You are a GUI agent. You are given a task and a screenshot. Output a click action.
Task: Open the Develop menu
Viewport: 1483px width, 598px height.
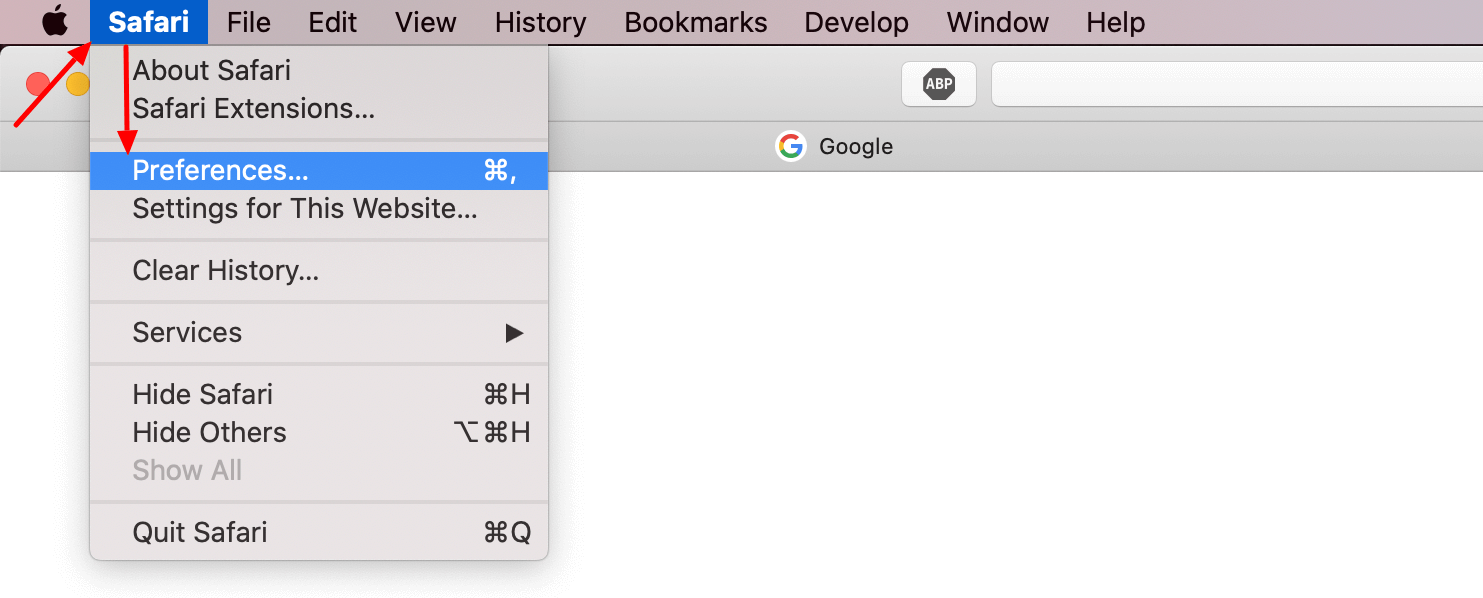click(857, 22)
